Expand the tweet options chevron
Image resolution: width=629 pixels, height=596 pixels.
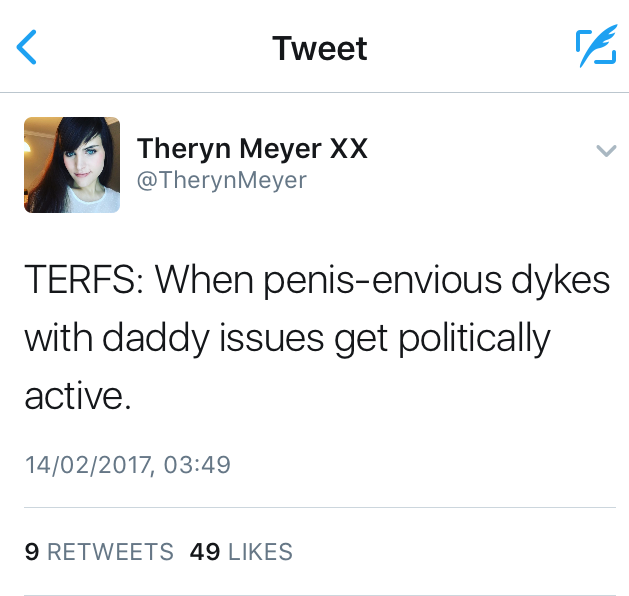[x=605, y=151]
